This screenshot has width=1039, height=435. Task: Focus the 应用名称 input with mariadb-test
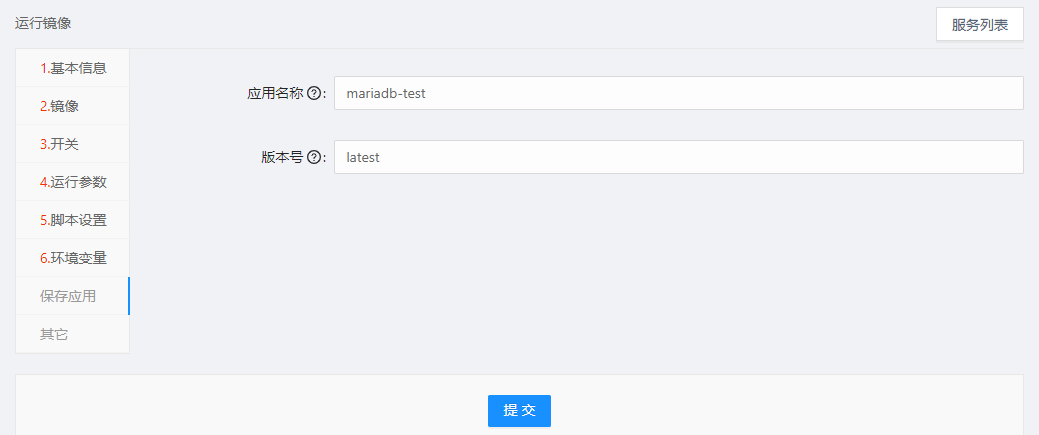tap(678, 93)
